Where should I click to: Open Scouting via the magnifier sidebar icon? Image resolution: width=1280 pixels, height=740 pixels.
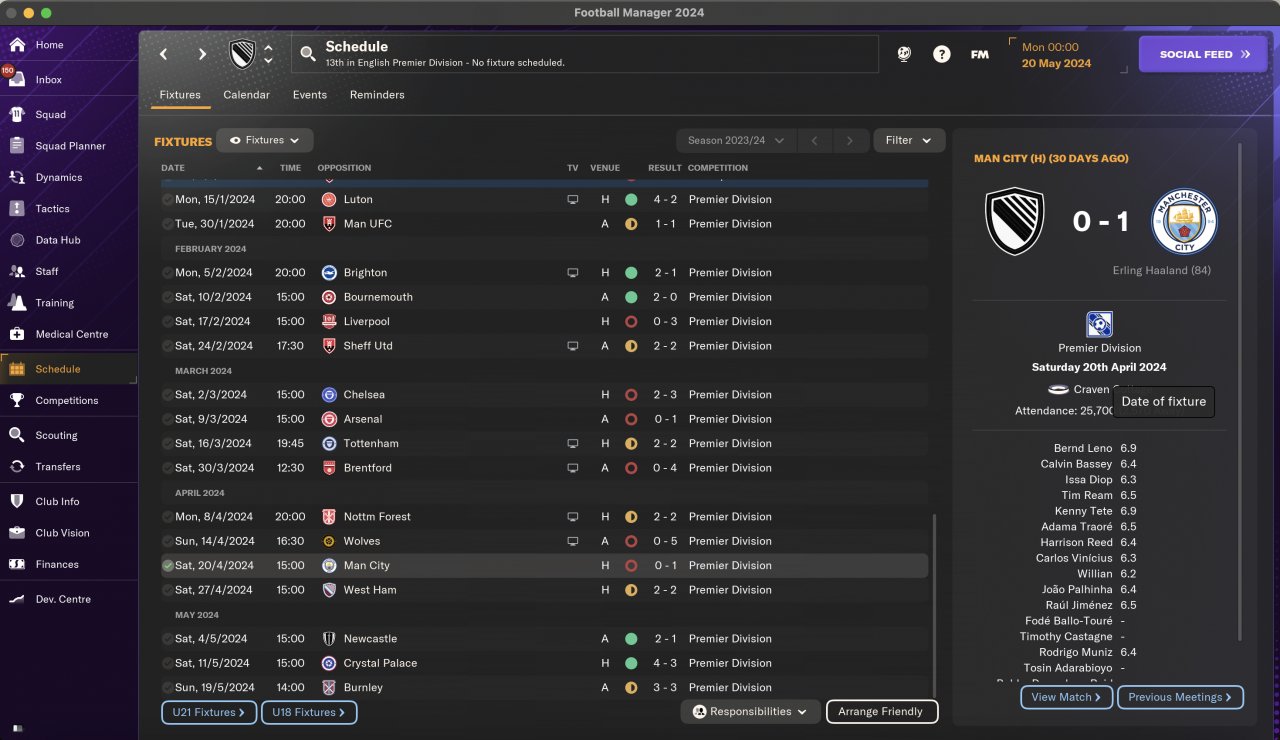point(17,435)
